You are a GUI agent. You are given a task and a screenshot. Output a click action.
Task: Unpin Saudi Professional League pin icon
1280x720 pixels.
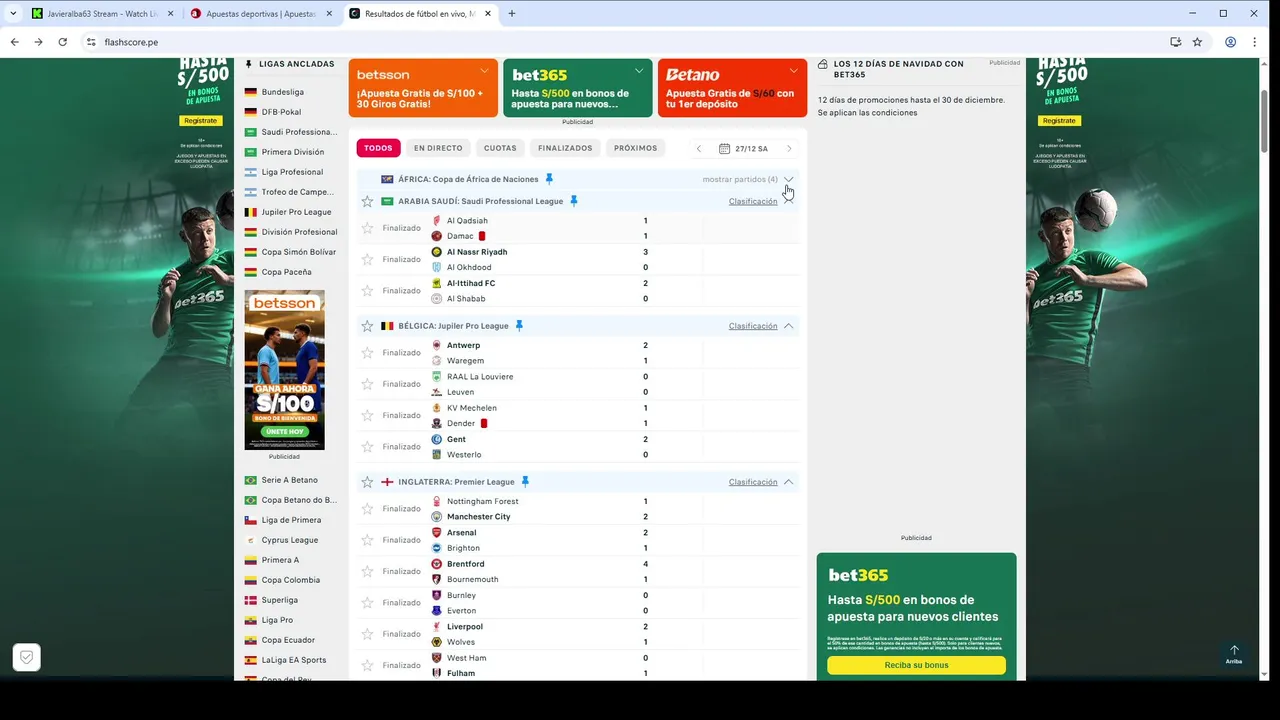point(574,201)
